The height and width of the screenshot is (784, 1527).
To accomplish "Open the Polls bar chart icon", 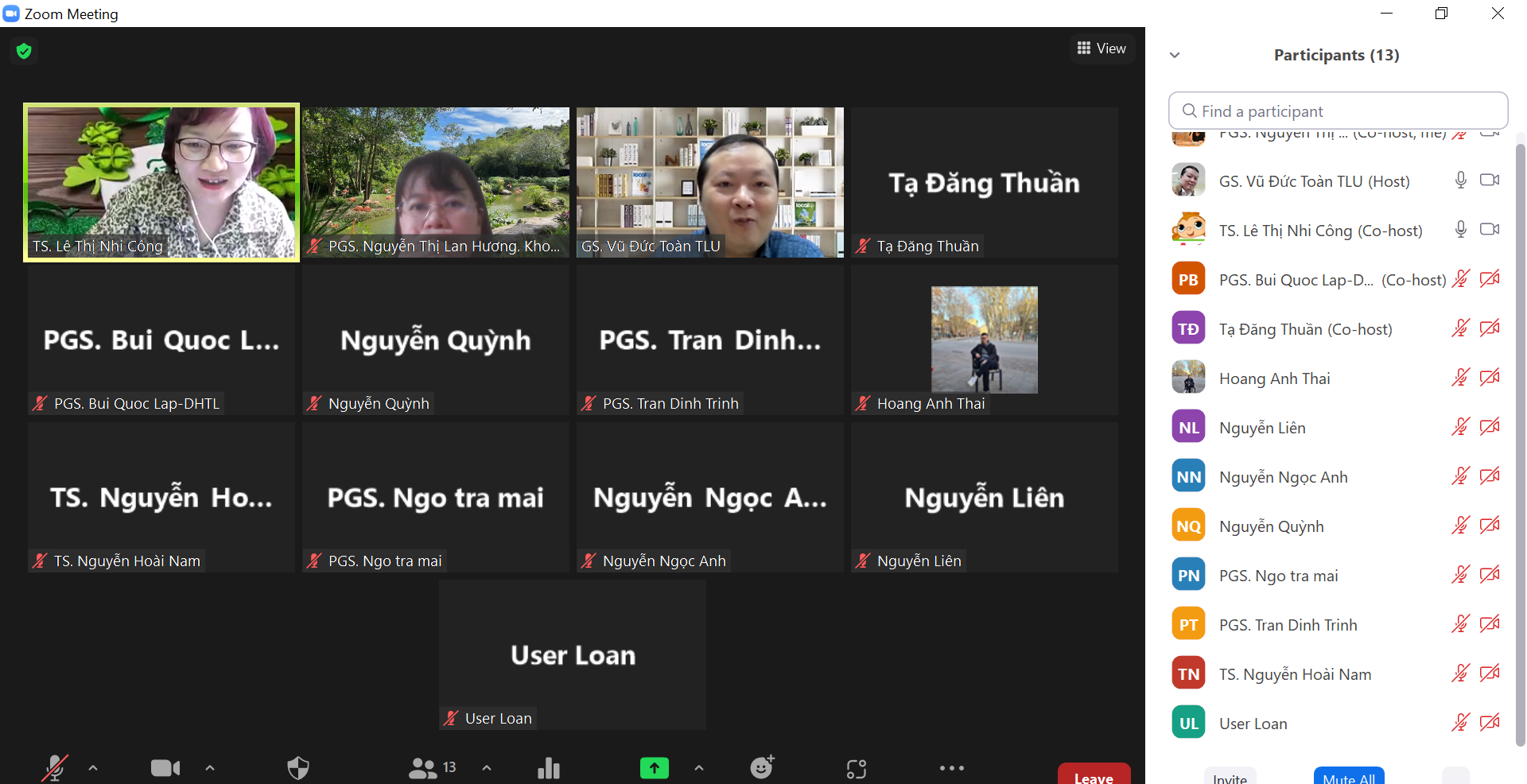I will click(x=549, y=768).
